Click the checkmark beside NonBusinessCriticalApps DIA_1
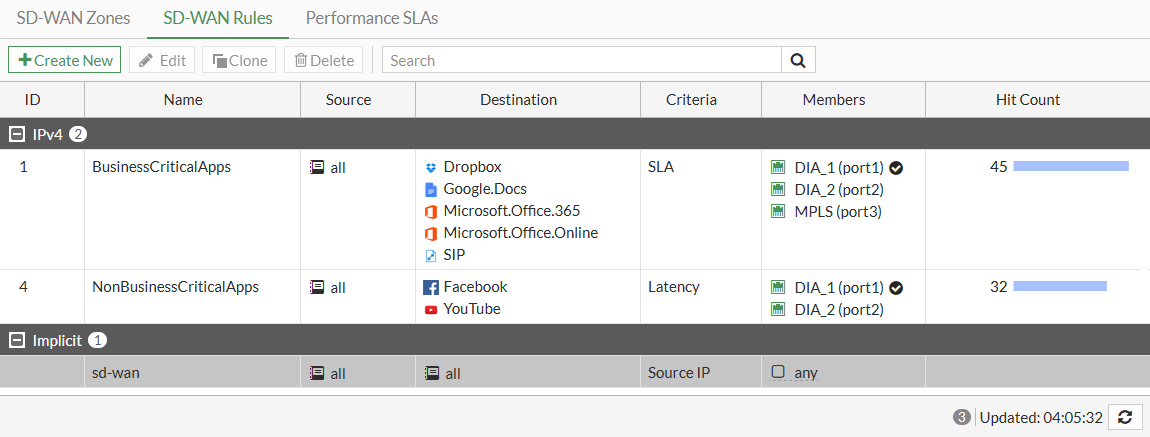This screenshot has height=437, width=1150. click(896, 287)
